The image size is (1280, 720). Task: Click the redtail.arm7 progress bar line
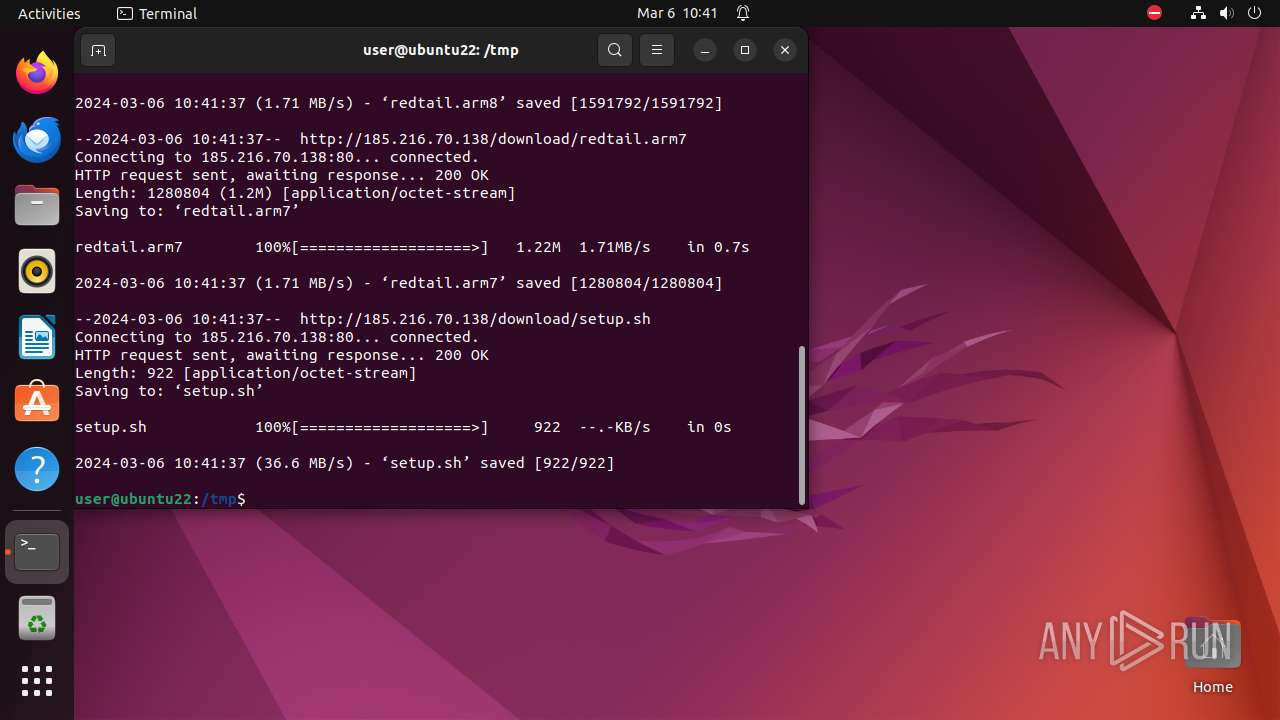tap(412, 247)
